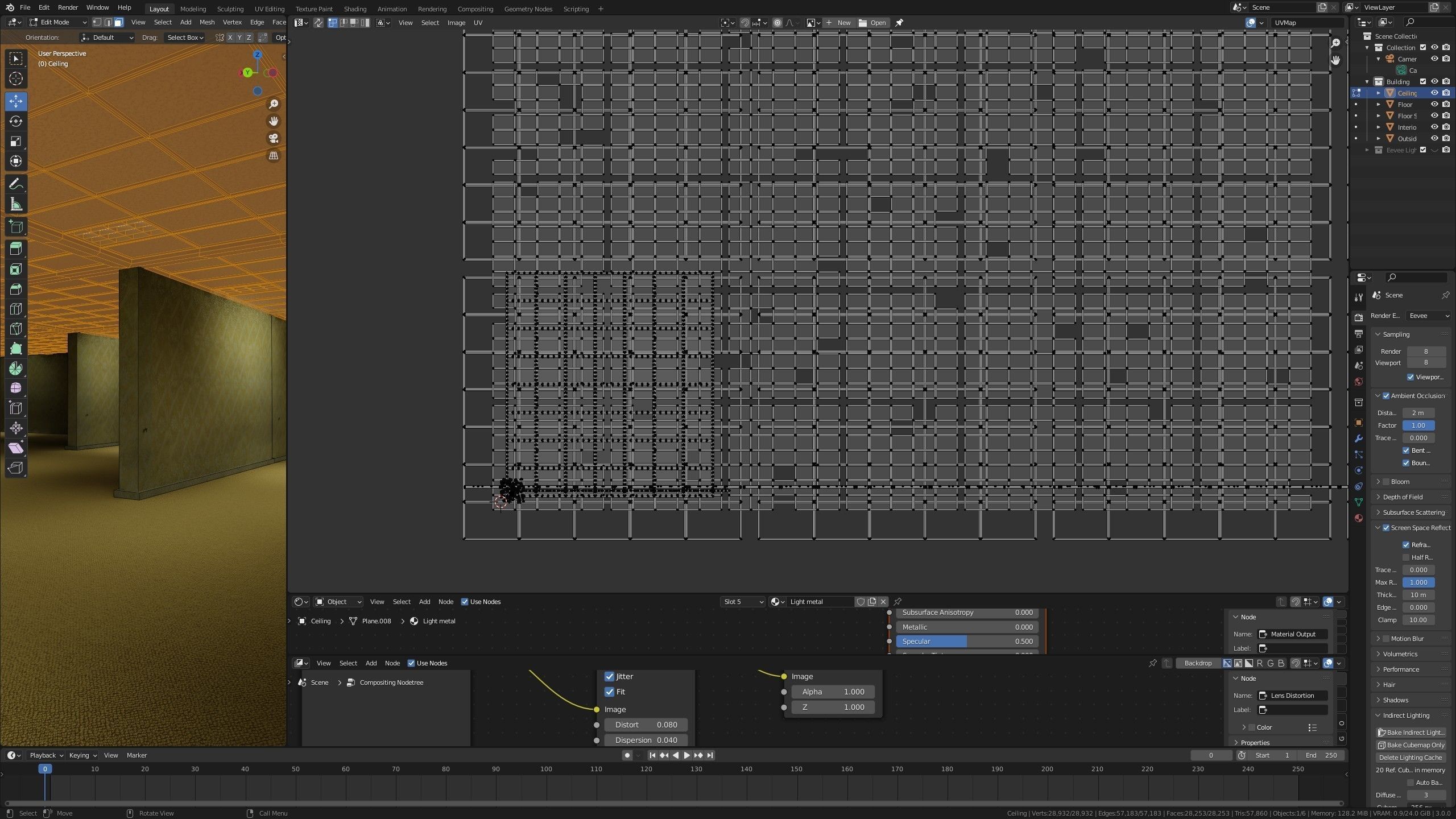Open the Render properties tab icon
The height and width of the screenshot is (819, 1456).
(x=1359, y=317)
